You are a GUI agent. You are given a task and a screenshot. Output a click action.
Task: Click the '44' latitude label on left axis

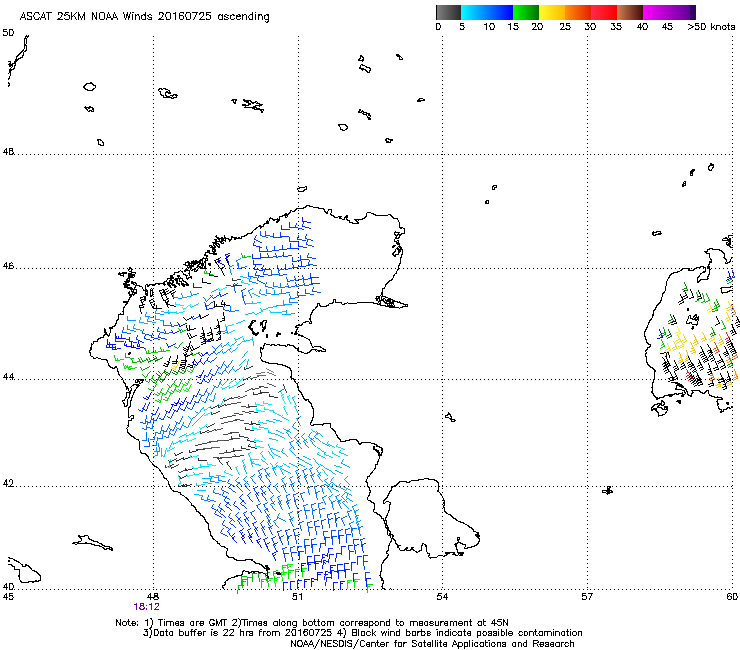(8, 377)
